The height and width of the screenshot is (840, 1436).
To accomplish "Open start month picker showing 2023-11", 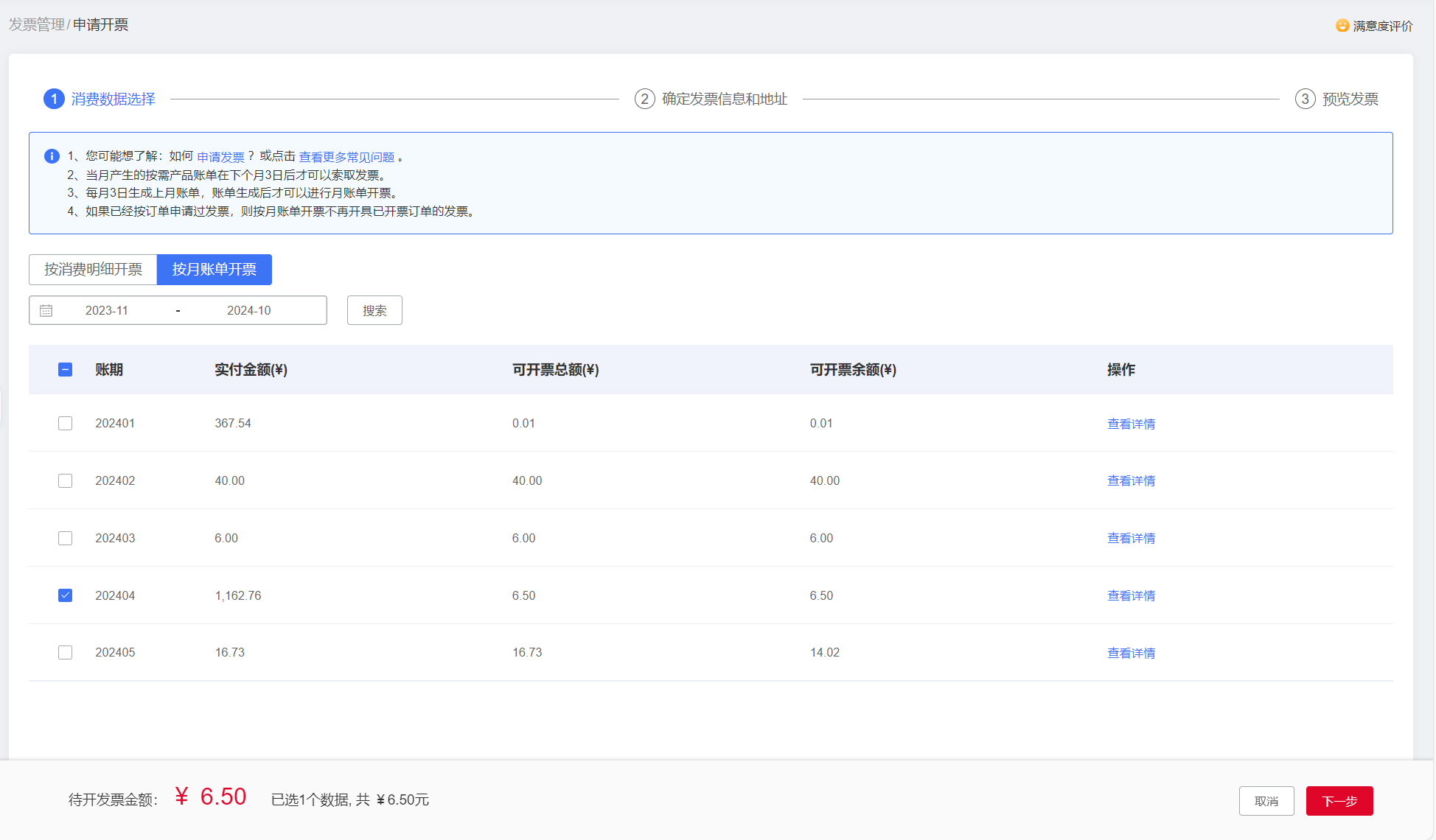I will pyautogui.click(x=107, y=310).
